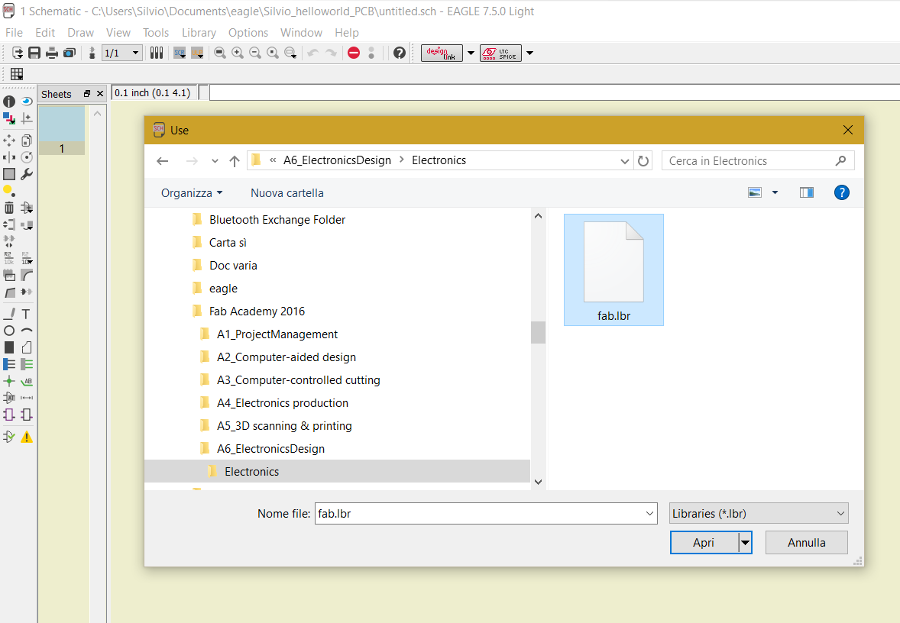Image resolution: width=900 pixels, height=623 pixels.
Task: Open the Organizza dropdown
Action: click(x=191, y=193)
